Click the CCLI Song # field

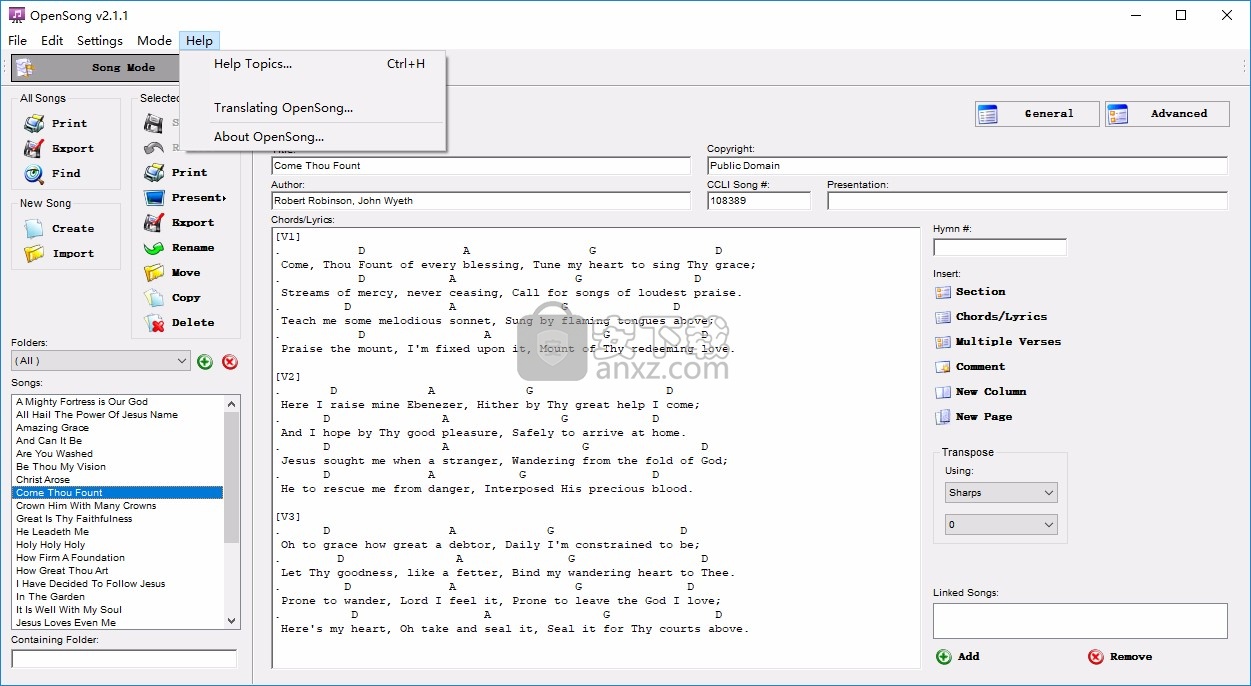tap(759, 201)
